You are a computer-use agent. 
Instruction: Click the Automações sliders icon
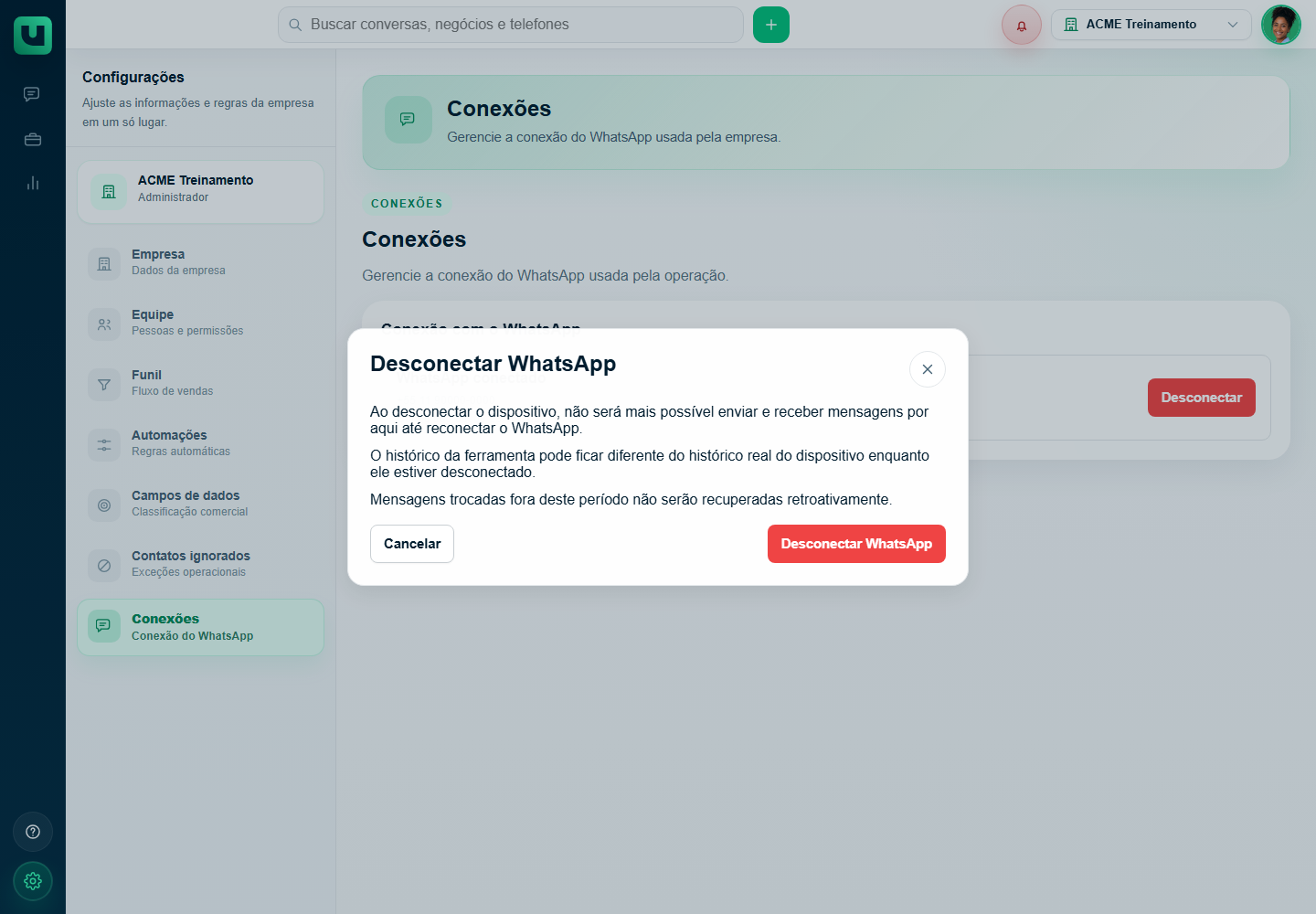(104, 444)
